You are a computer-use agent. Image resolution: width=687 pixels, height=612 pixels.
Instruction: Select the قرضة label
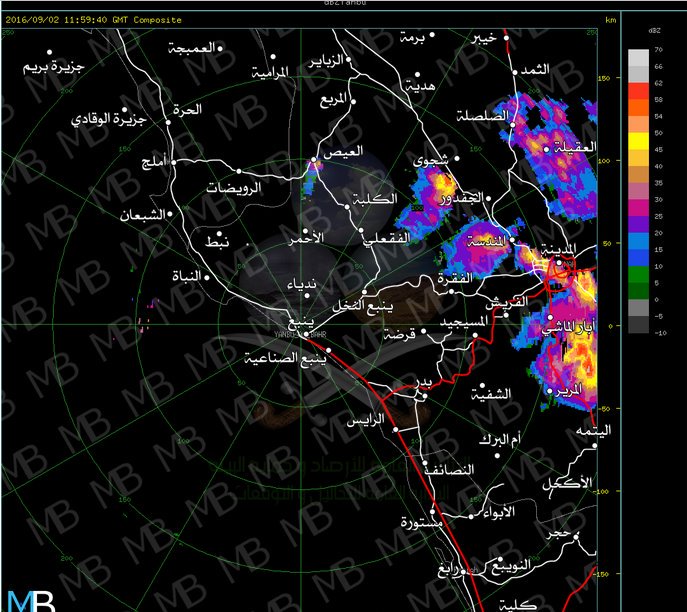pos(400,335)
